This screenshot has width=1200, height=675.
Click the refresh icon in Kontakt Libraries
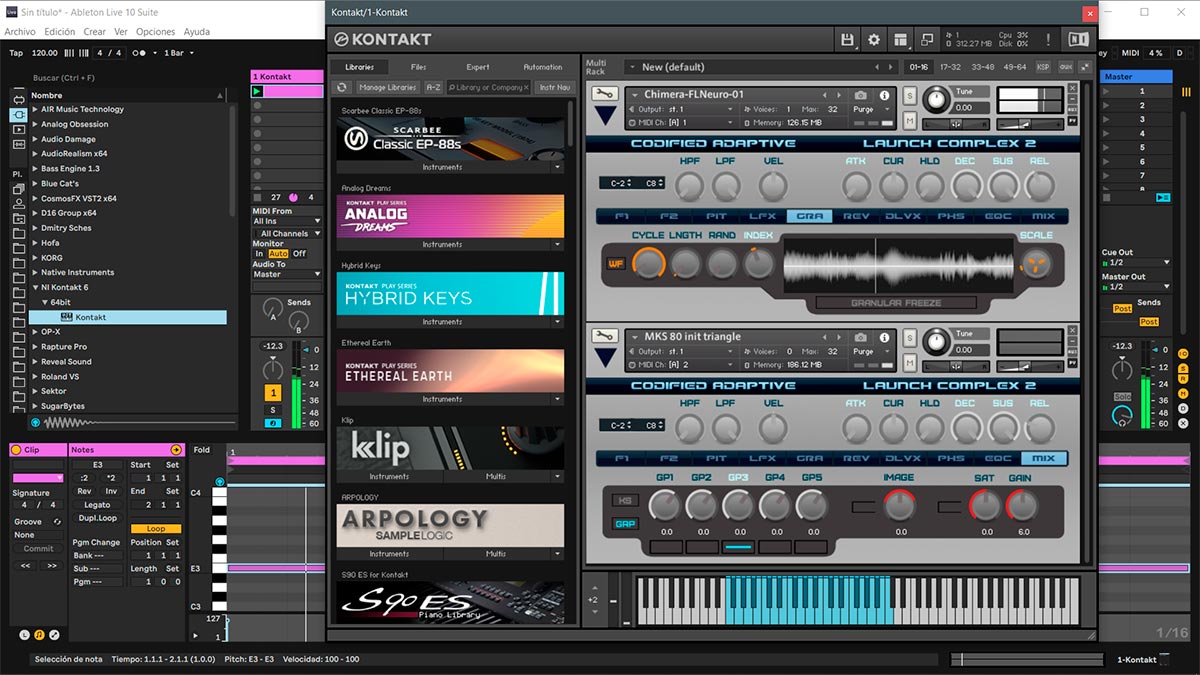point(342,87)
